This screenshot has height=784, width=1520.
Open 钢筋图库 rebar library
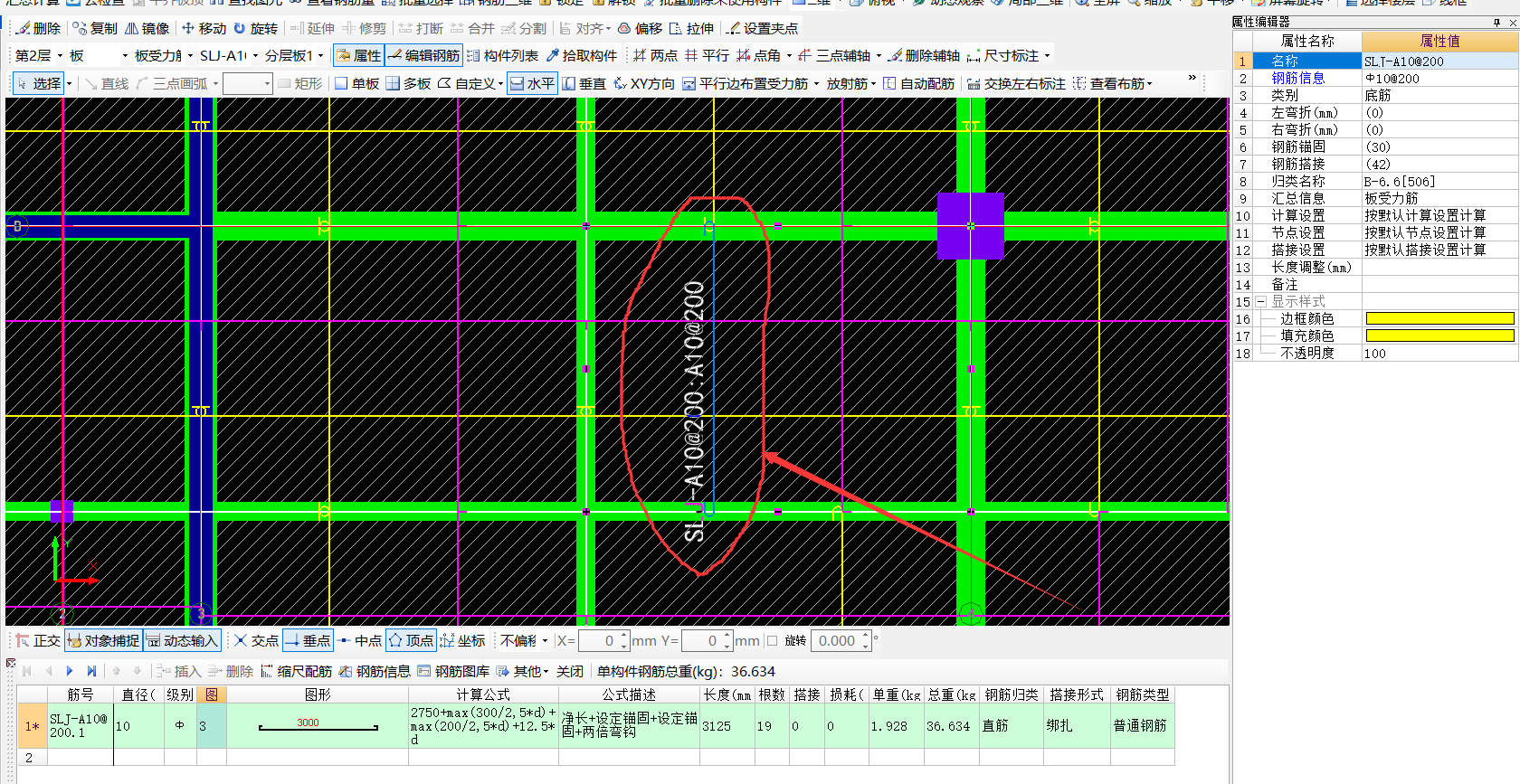454,671
